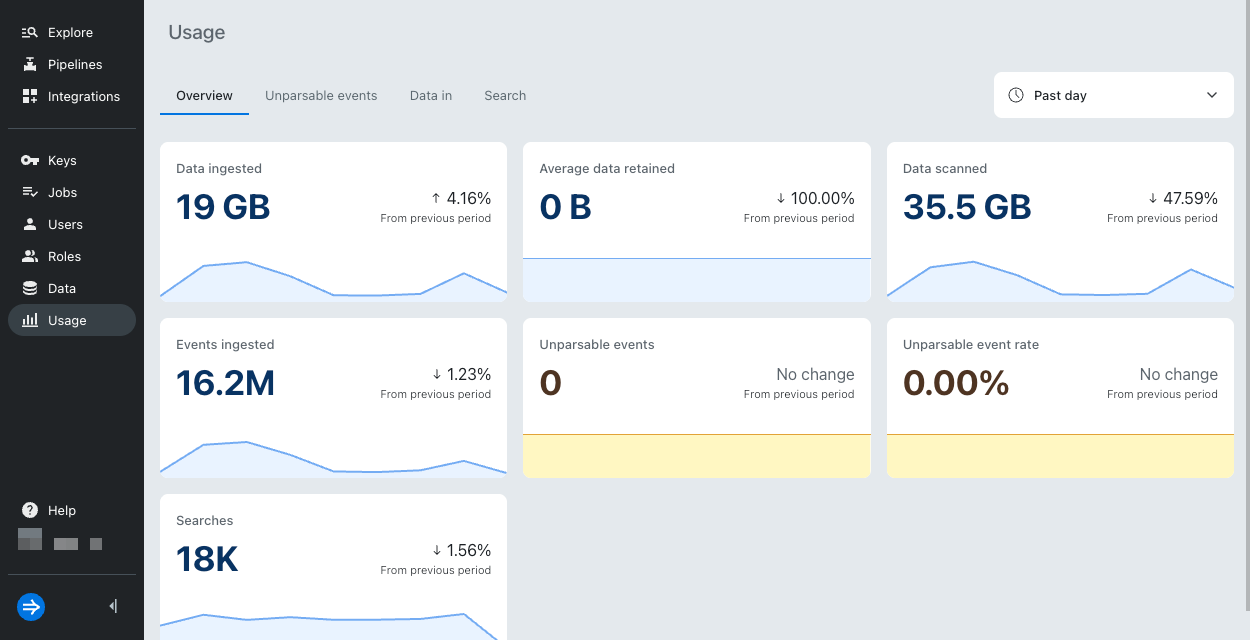Click the Explore search icon in sidebar
1250x640 pixels.
[x=30, y=33]
